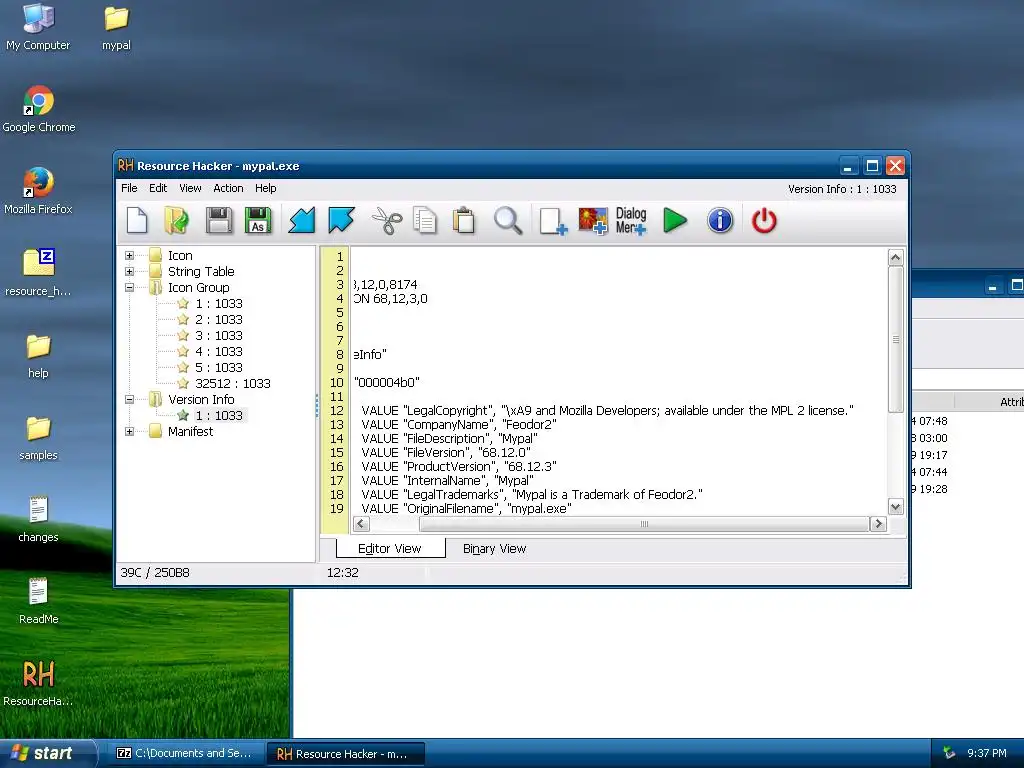Select the ResourceHa... RH desktop icon

(x=38, y=683)
